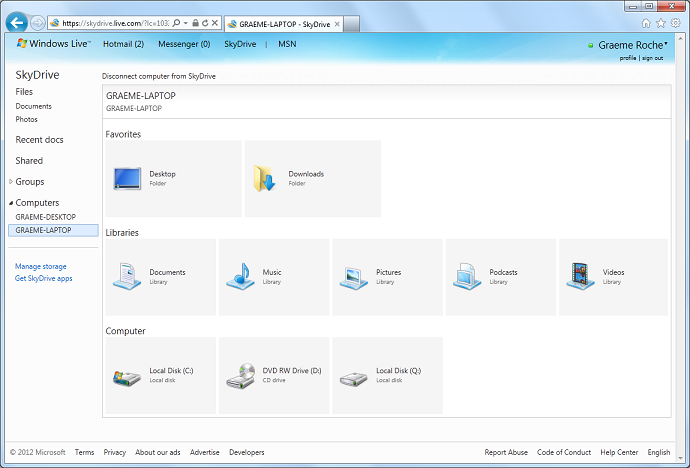Click Disconnect computer from SkyDrive link
Screen dimensions: 690x468
point(159,76)
